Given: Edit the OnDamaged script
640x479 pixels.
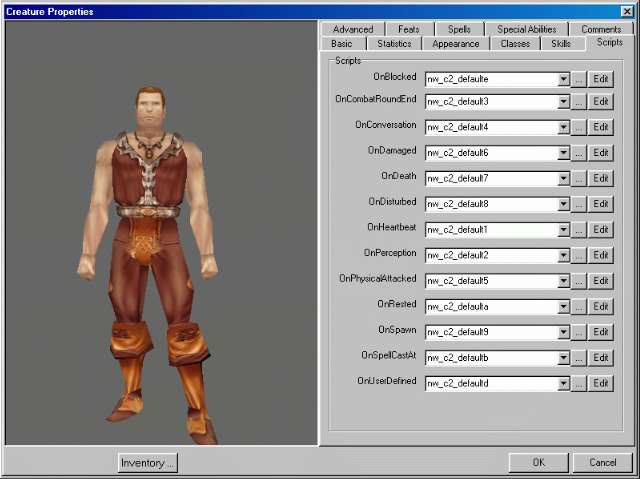Looking at the screenshot, I should pyautogui.click(x=601, y=153).
